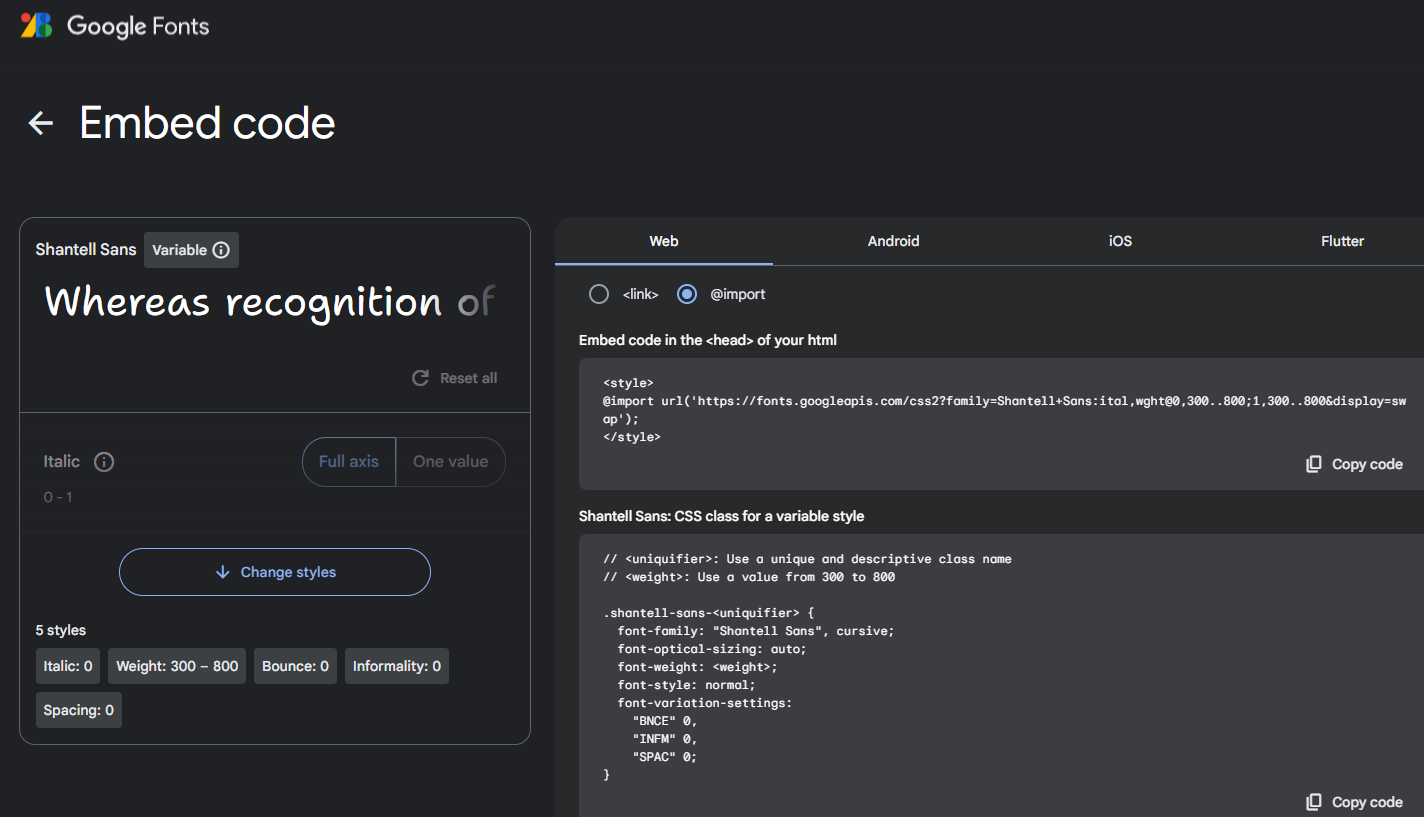Open the Weight: 300 – 800 style chip
The image size is (1424, 817).
[x=176, y=666]
